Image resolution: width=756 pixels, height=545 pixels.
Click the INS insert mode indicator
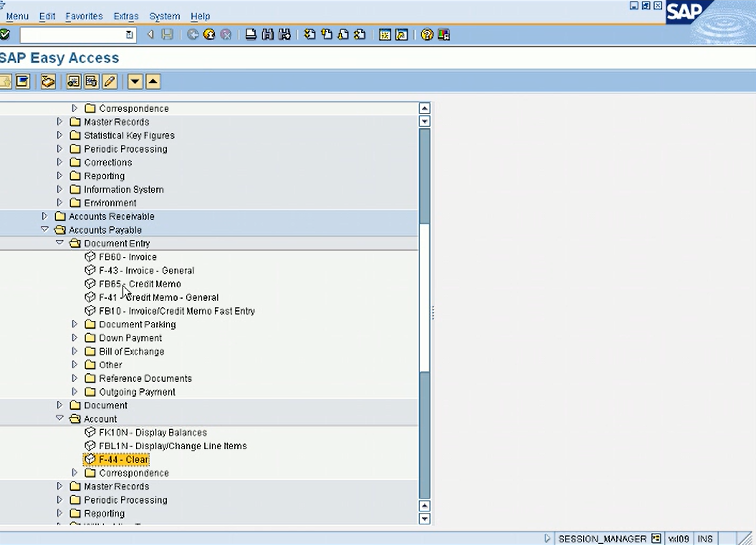click(705, 539)
